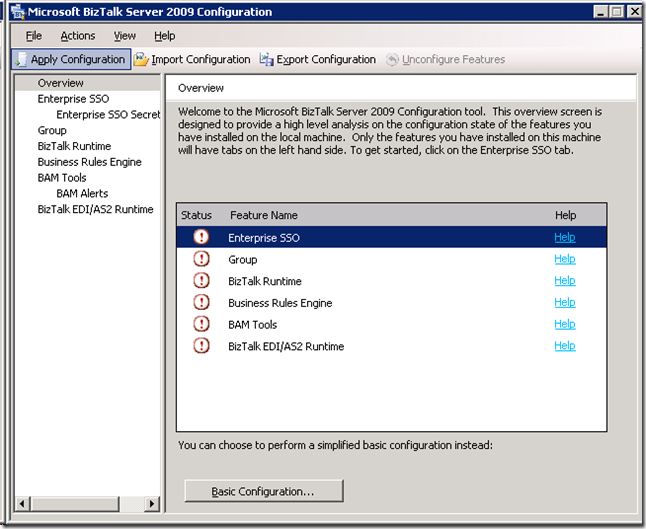Viewport: 646px width, 529px height.
Task: Click the warning status icon for Enterprise SSO
Action: tap(201, 237)
